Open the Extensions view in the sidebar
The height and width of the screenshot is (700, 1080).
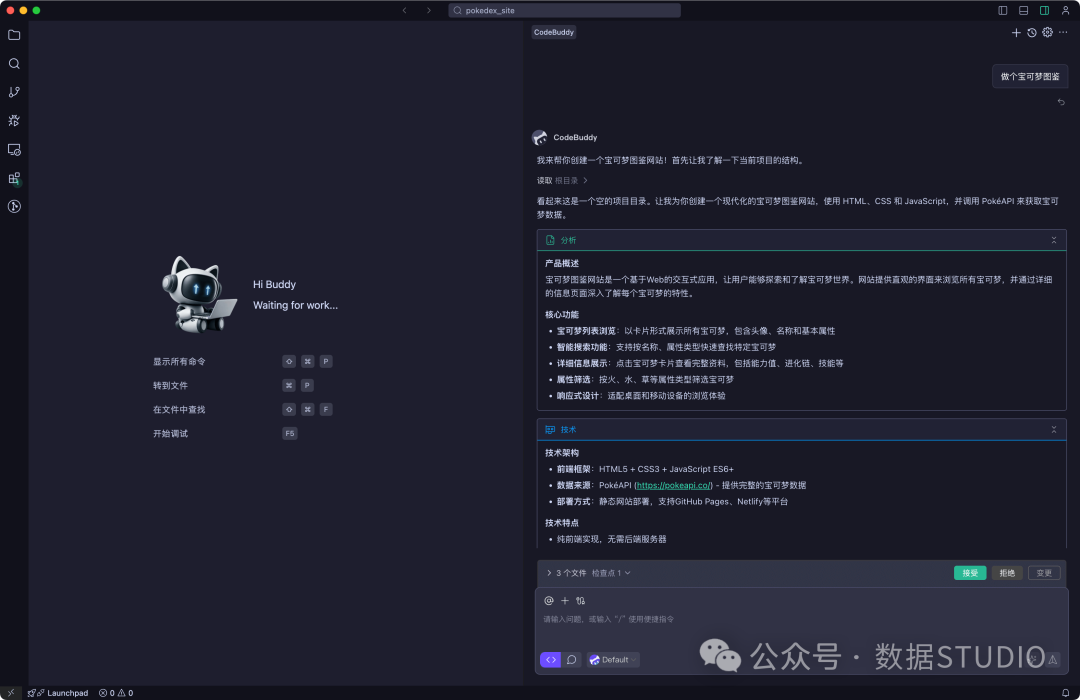pos(14,178)
